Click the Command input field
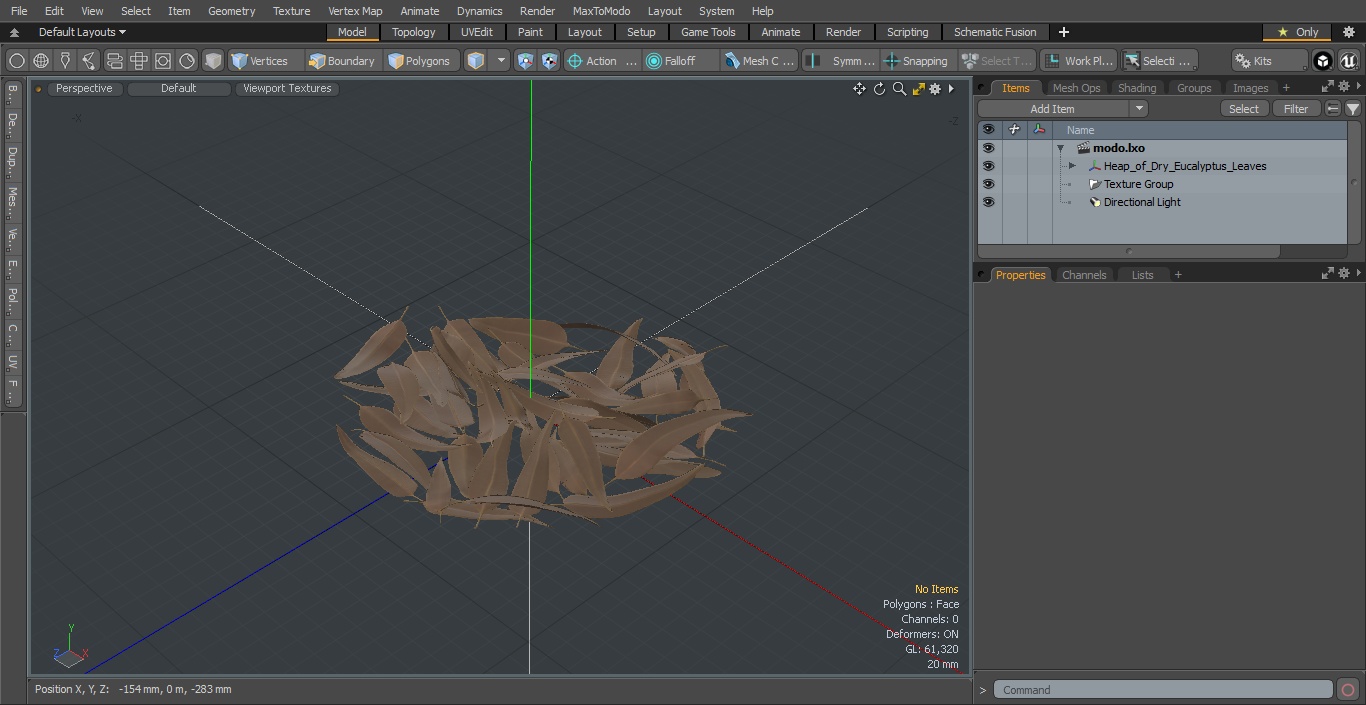This screenshot has width=1366, height=705. 1163,690
